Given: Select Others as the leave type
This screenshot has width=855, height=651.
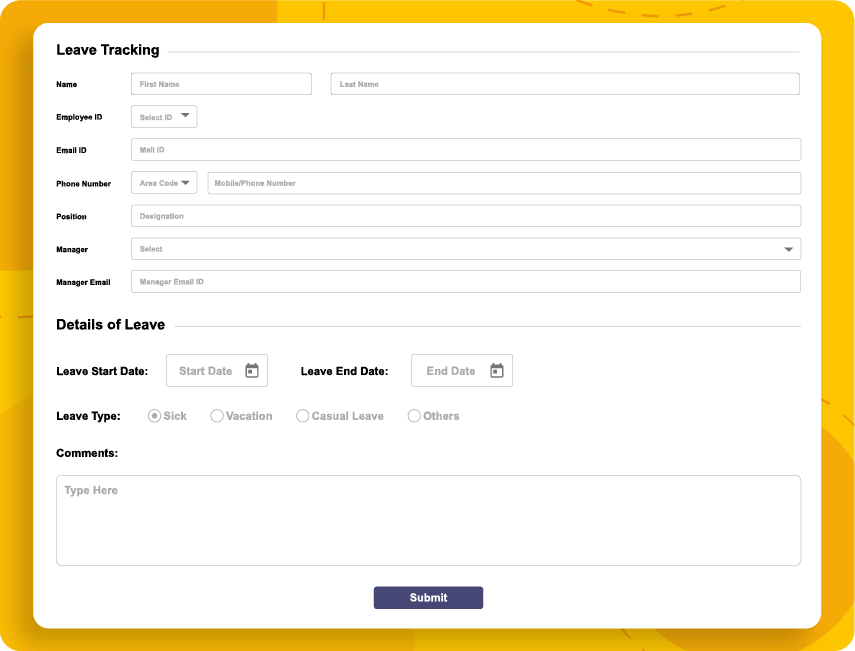Looking at the screenshot, I should [x=414, y=415].
